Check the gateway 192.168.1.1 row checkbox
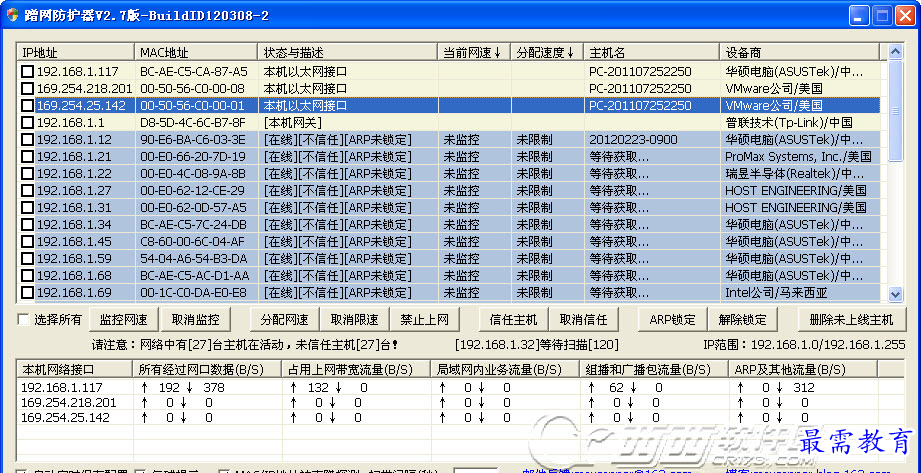 click(x=28, y=123)
